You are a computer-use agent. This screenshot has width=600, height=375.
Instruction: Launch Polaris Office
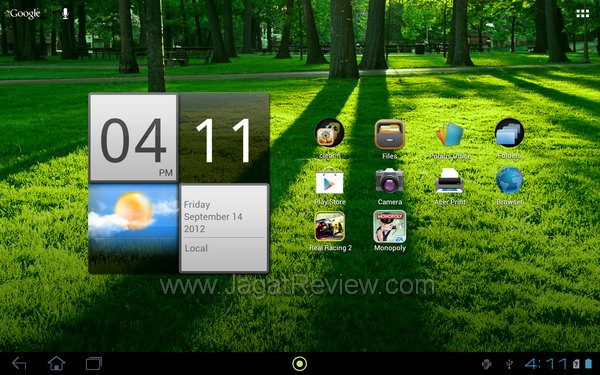click(450, 134)
